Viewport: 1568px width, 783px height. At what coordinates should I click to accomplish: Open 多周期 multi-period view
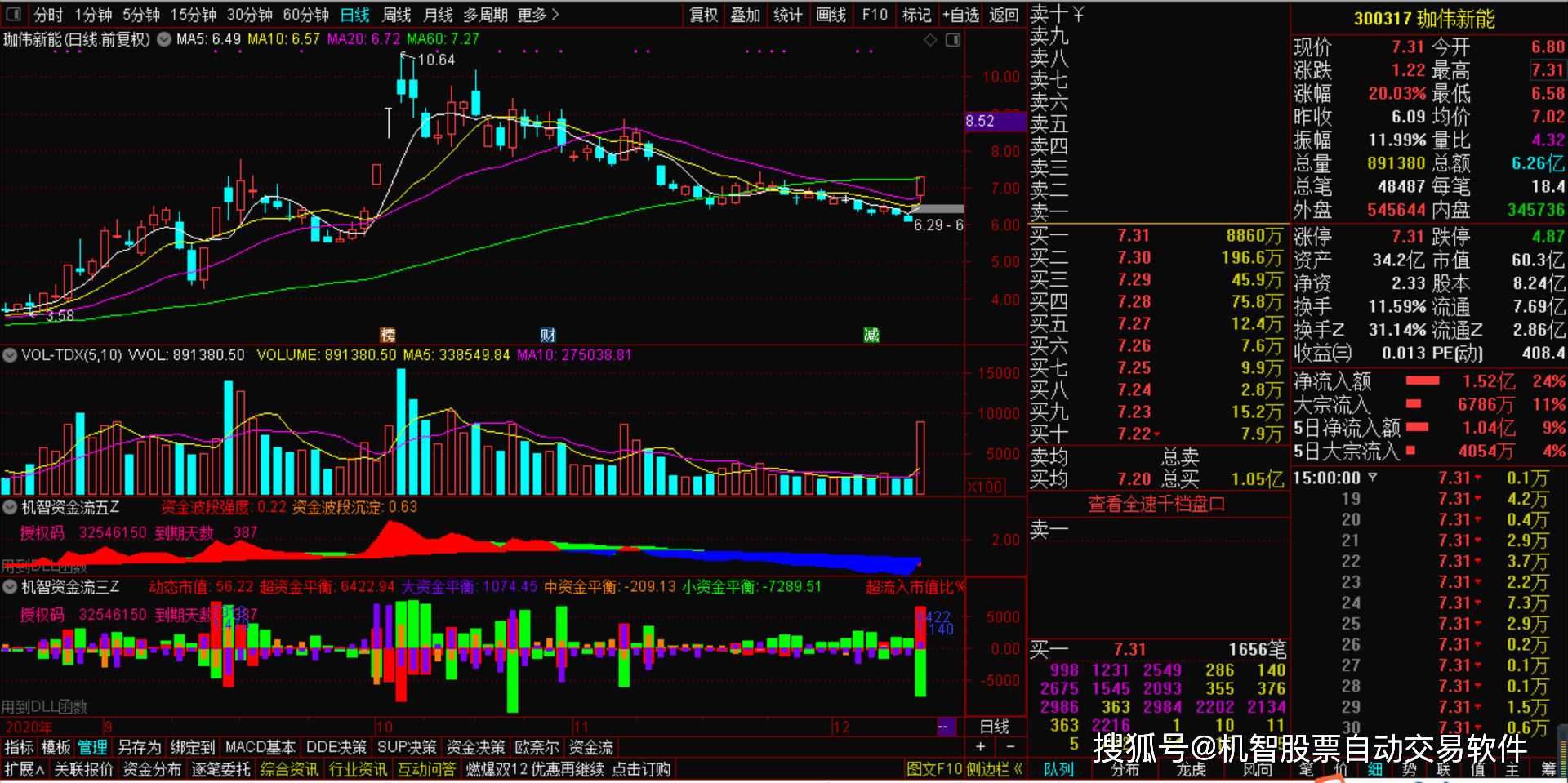tap(485, 15)
